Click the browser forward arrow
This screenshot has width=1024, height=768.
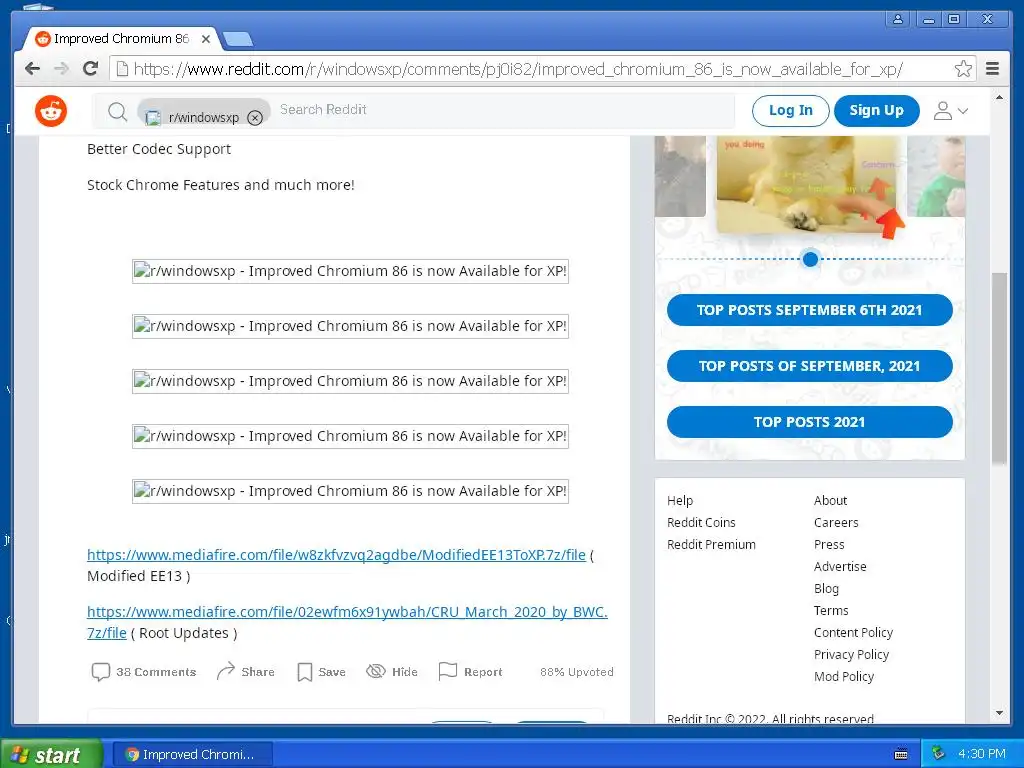click(61, 69)
